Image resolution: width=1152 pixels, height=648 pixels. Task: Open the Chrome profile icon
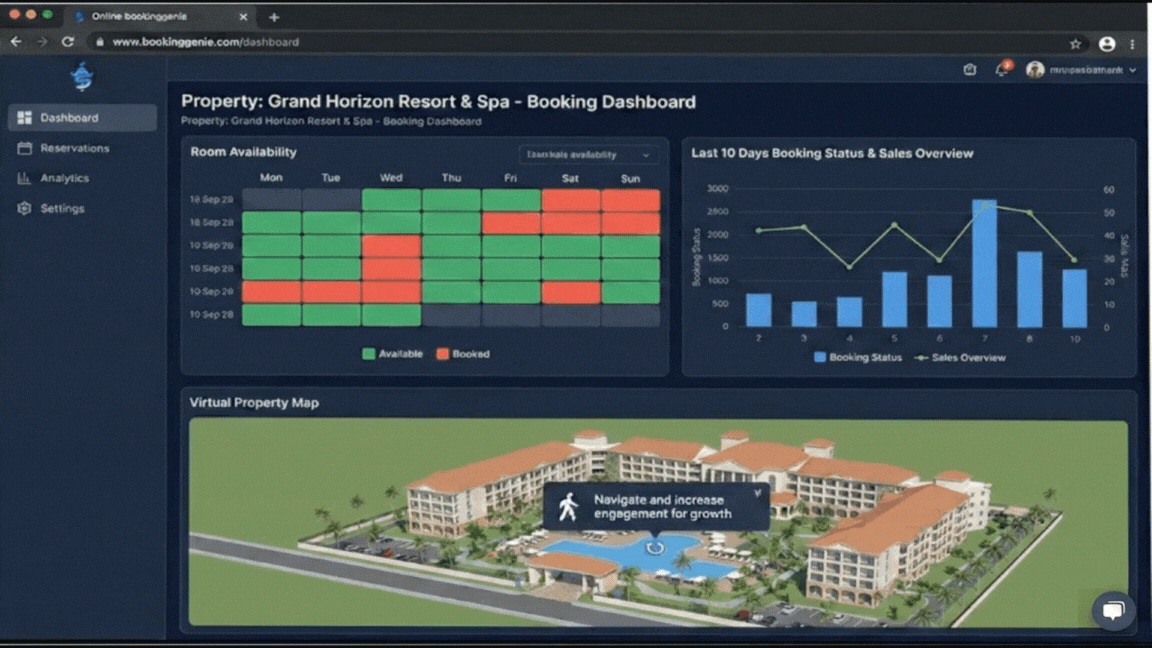[x=1106, y=43]
